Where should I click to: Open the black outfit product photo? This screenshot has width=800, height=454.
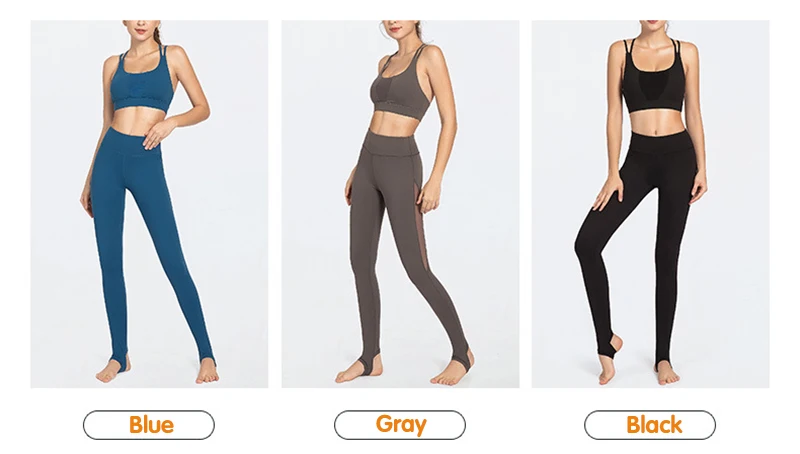pos(651,204)
